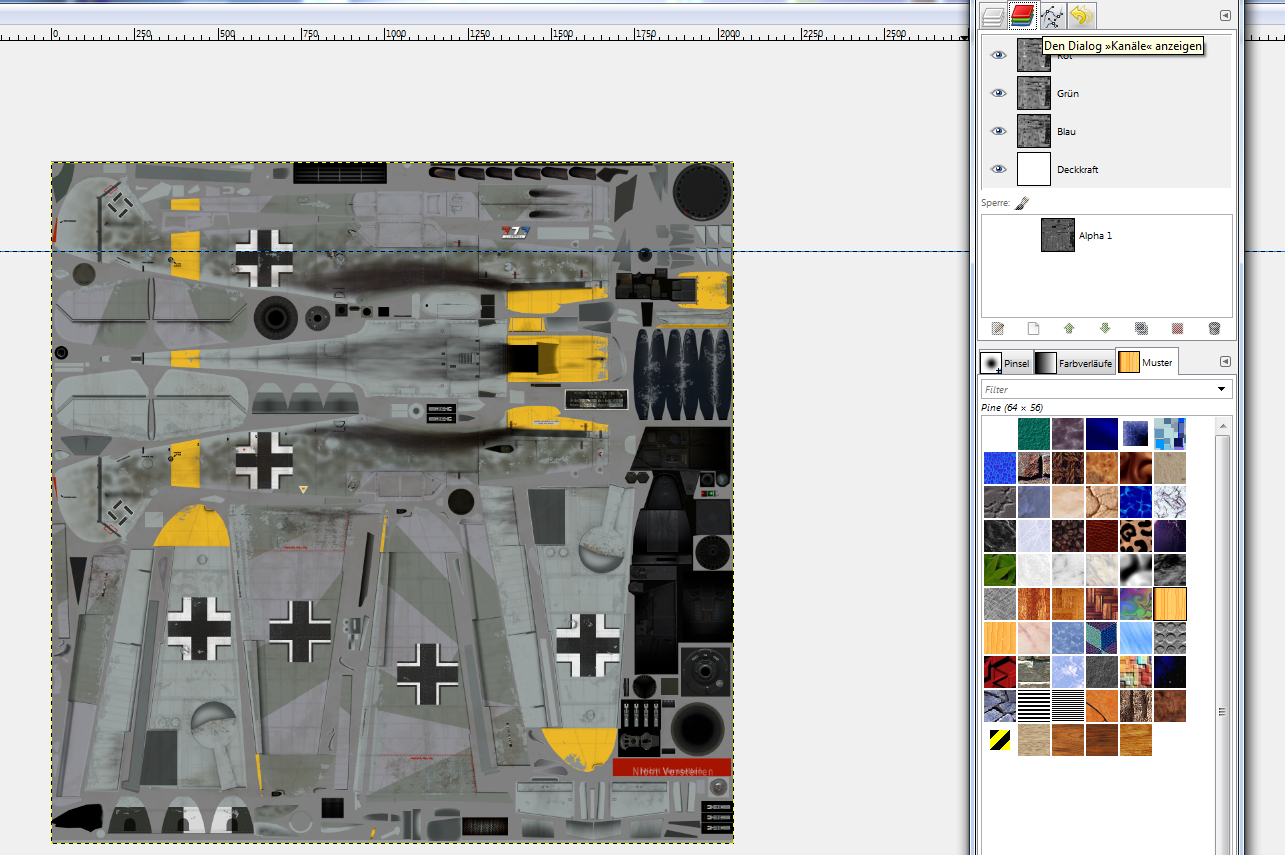Toggle visibility of the Blau channel
This screenshot has height=855, width=1285.
[998, 131]
